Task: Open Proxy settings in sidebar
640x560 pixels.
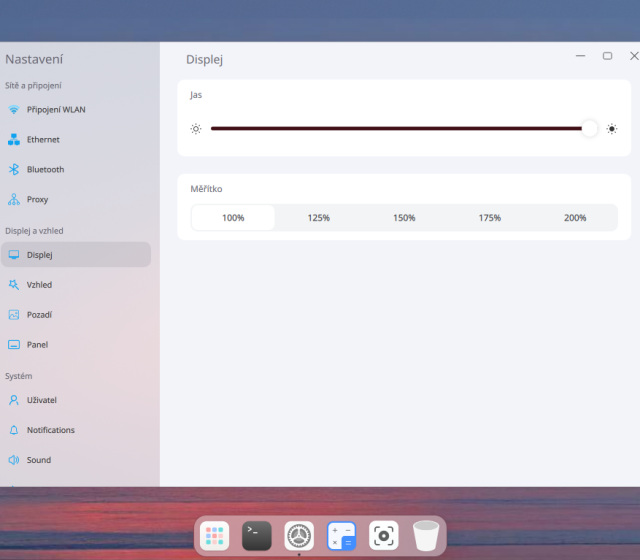Action: point(37,200)
